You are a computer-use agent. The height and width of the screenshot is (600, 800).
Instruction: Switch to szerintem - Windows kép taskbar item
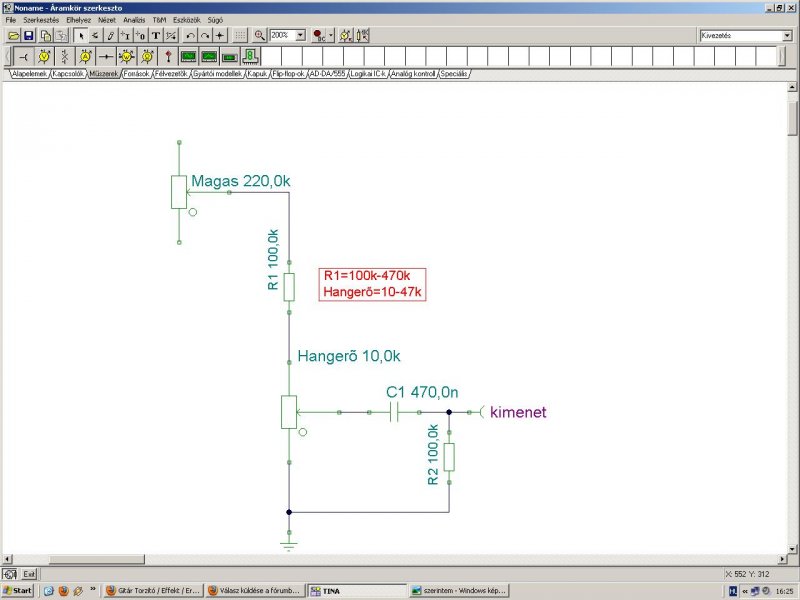click(x=459, y=590)
